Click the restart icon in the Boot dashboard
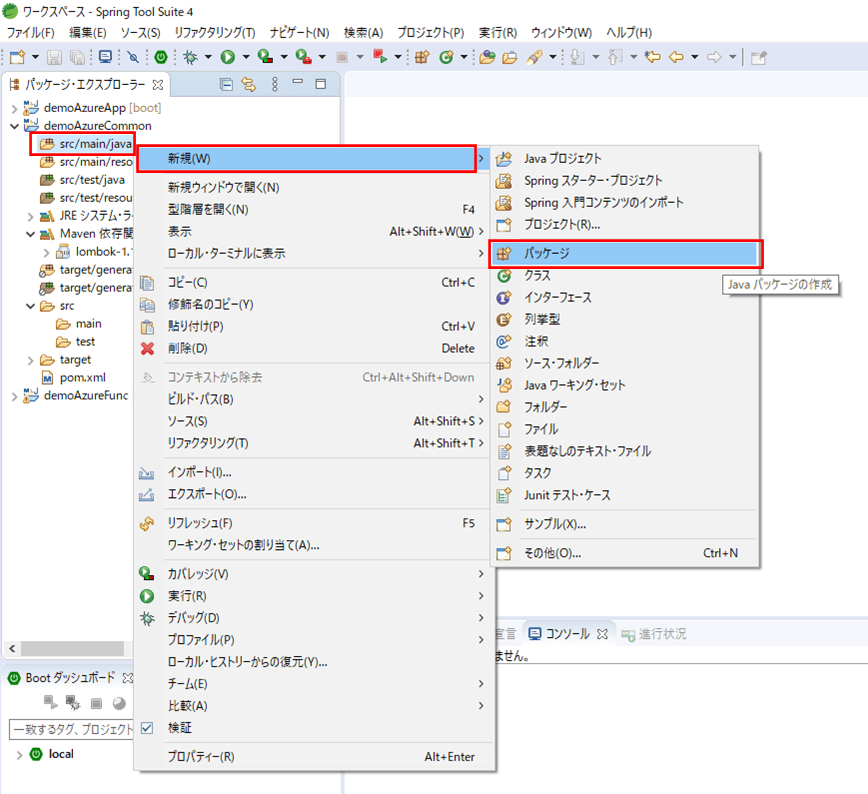Image resolution: width=868 pixels, height=794 pixels. 118,701
